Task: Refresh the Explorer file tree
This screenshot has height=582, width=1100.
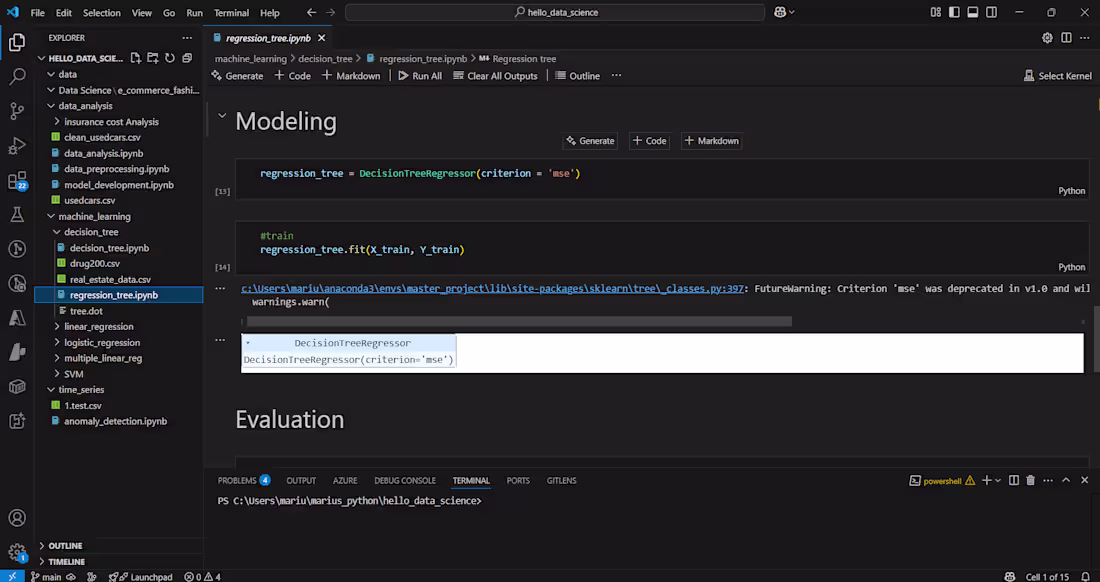Action: pos(170,58)
